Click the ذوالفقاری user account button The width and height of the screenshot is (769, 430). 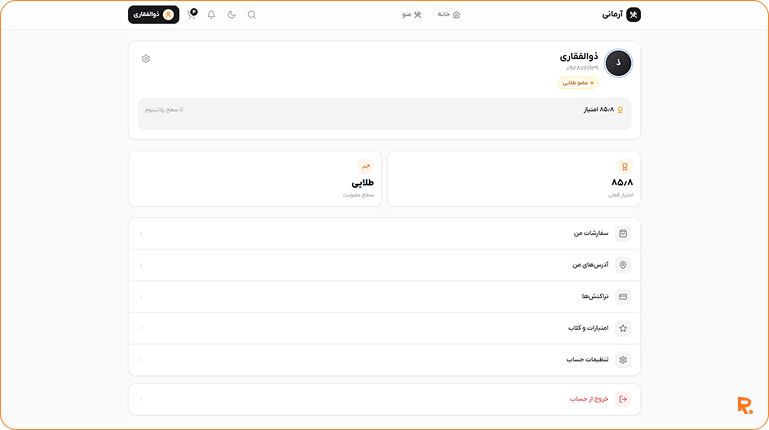(x=154, y=15)
